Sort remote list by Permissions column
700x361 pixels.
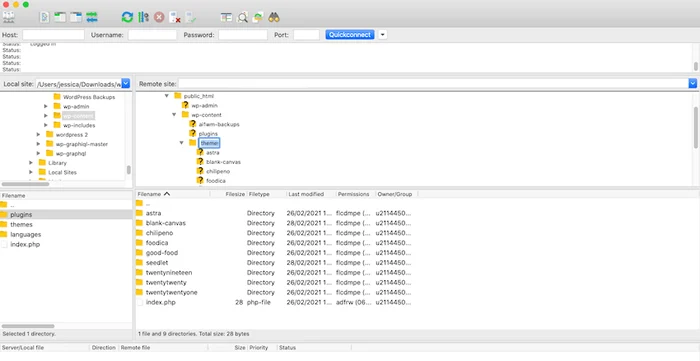[355, 194]
